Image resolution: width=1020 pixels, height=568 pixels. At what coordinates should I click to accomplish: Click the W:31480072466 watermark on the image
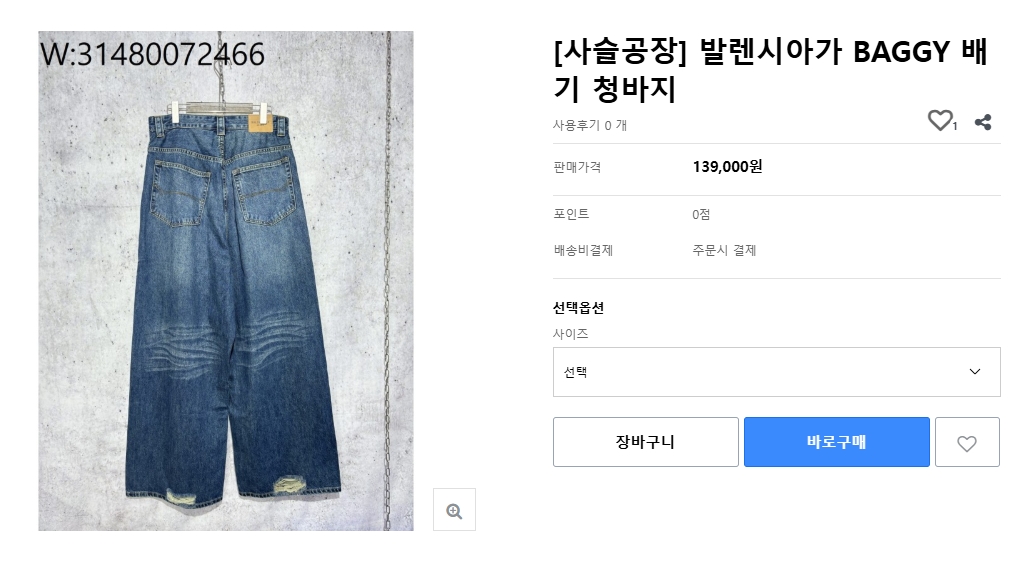click(153, 54)
